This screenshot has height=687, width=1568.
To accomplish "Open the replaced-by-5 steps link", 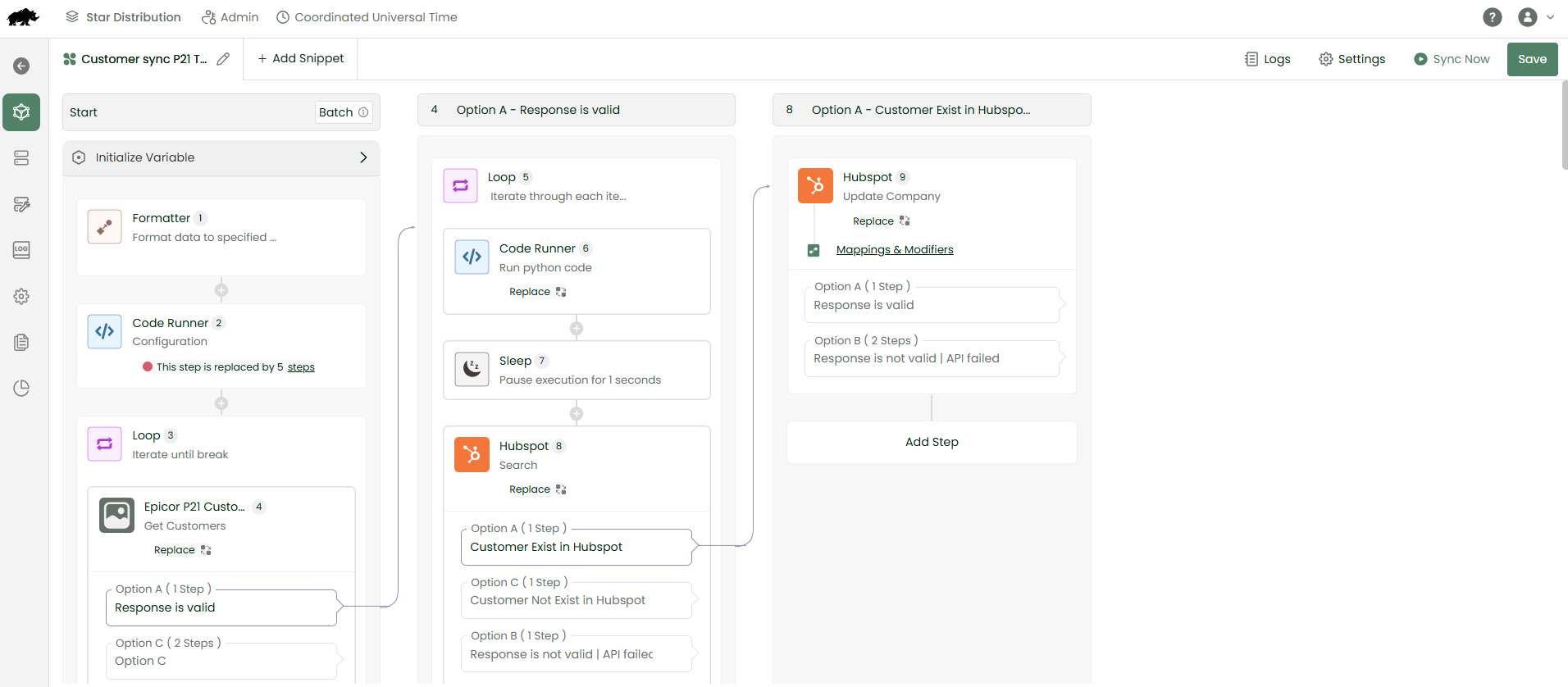I will coord(301,367).
